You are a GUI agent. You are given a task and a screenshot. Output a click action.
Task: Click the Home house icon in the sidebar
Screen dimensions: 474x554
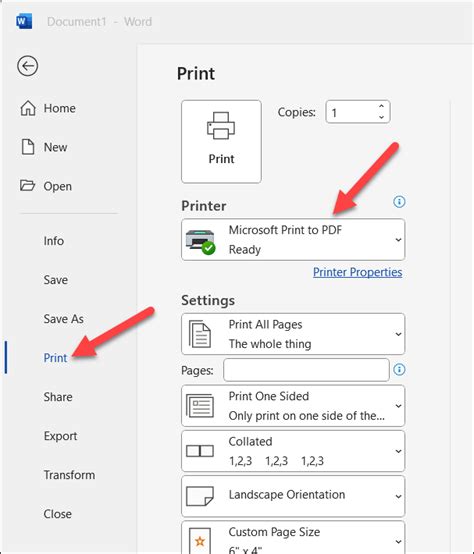28,108
